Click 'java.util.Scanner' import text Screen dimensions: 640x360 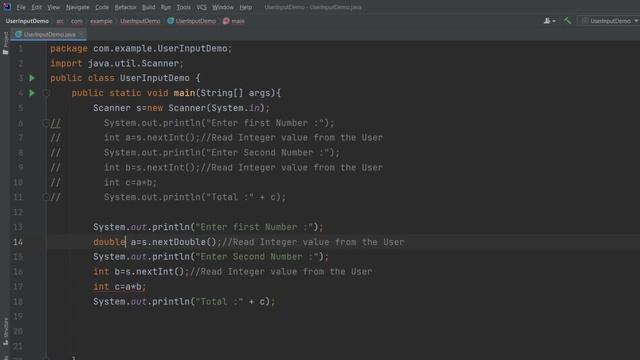click(133, 63)
